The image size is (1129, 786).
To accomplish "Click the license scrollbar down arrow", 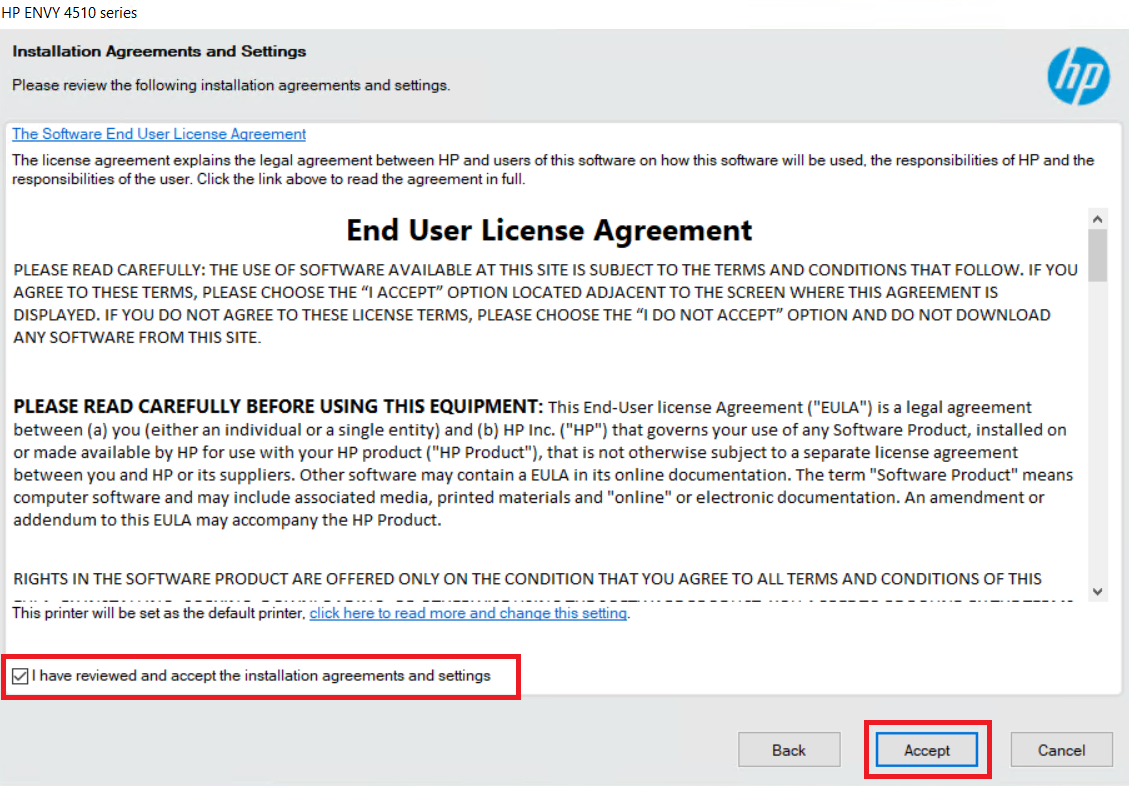I will point(1098,591).
